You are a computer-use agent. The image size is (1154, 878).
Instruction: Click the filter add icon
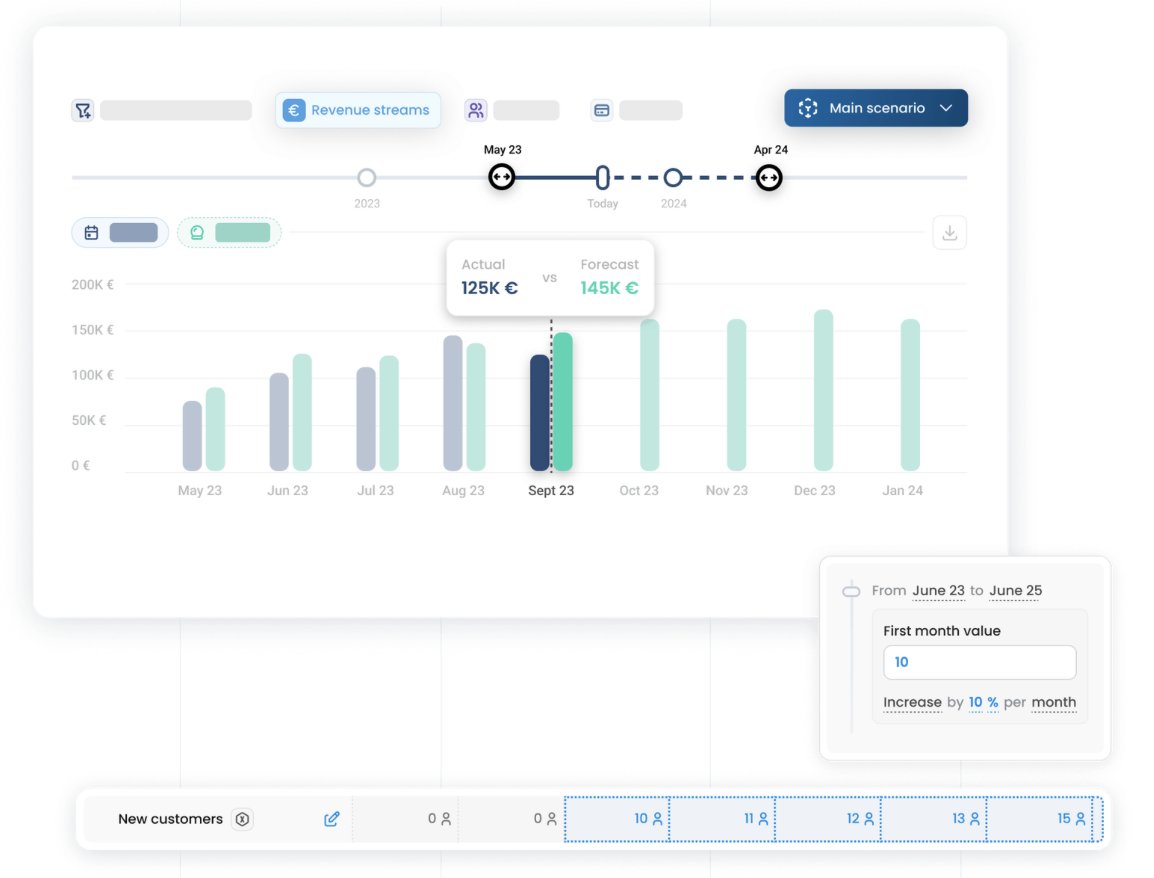(x=83, y=110)
